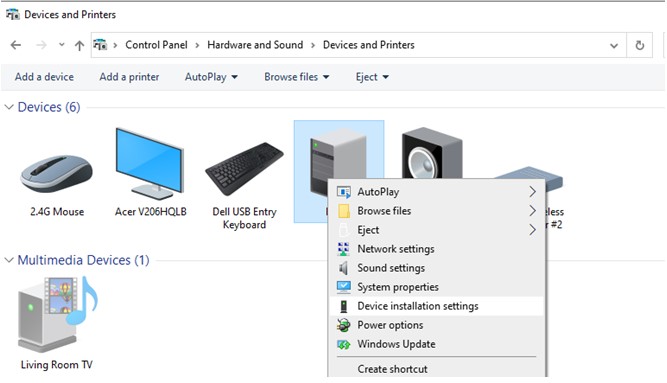Click the up one level arrow
Screen dimensions: 667x383
click(x=79, y=45)
